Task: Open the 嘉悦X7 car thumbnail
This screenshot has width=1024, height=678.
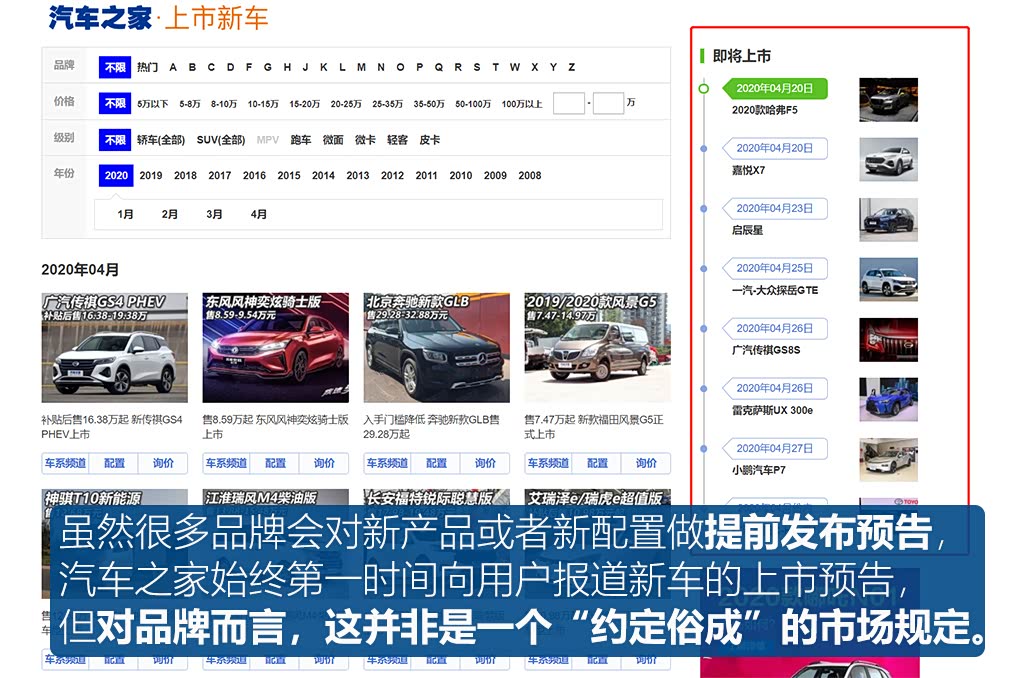Action: (888, 160)
